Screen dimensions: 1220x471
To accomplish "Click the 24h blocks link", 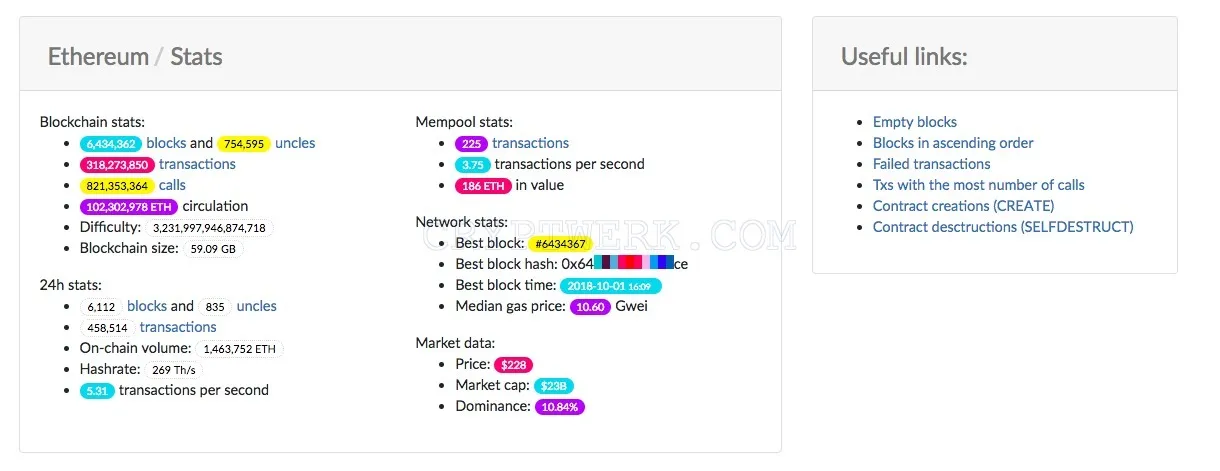I will [147, 306].
